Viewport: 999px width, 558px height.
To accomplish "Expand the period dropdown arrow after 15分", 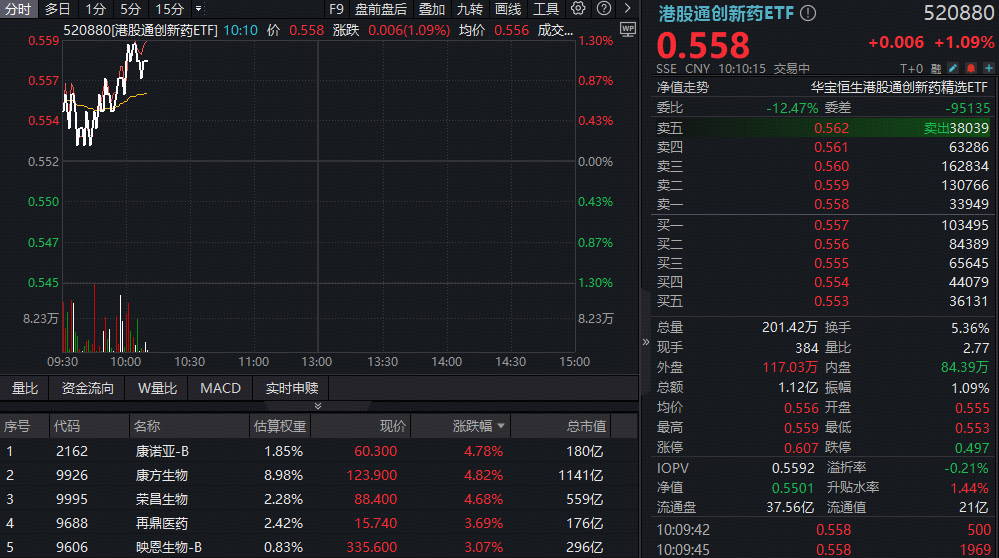I will (198, 9).
